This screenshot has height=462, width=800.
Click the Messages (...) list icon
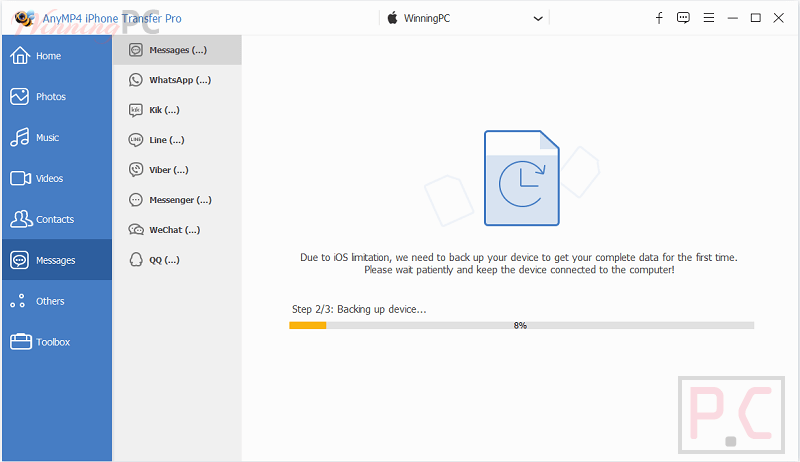pyautogui.click(x=136, y=50)
